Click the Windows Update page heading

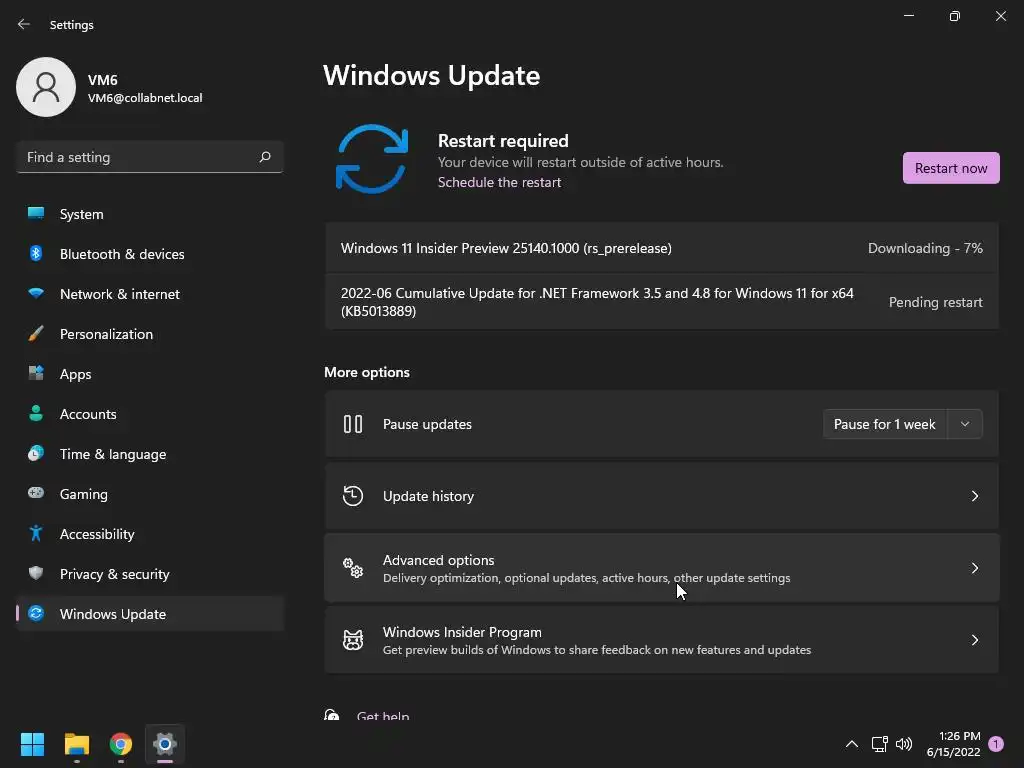click(432, 76)
